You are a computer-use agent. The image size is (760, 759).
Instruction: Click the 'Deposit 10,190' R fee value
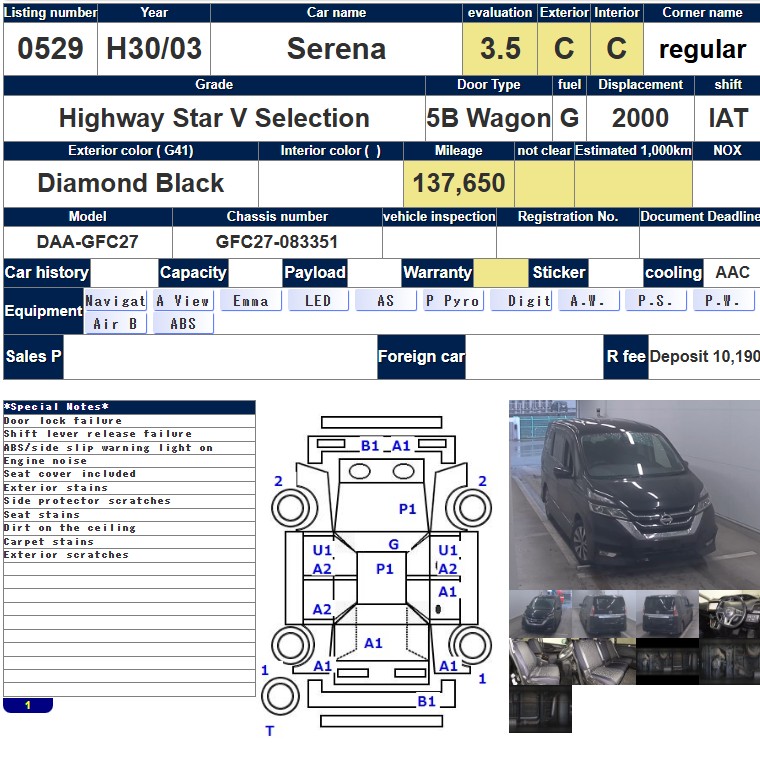(704, 356)
